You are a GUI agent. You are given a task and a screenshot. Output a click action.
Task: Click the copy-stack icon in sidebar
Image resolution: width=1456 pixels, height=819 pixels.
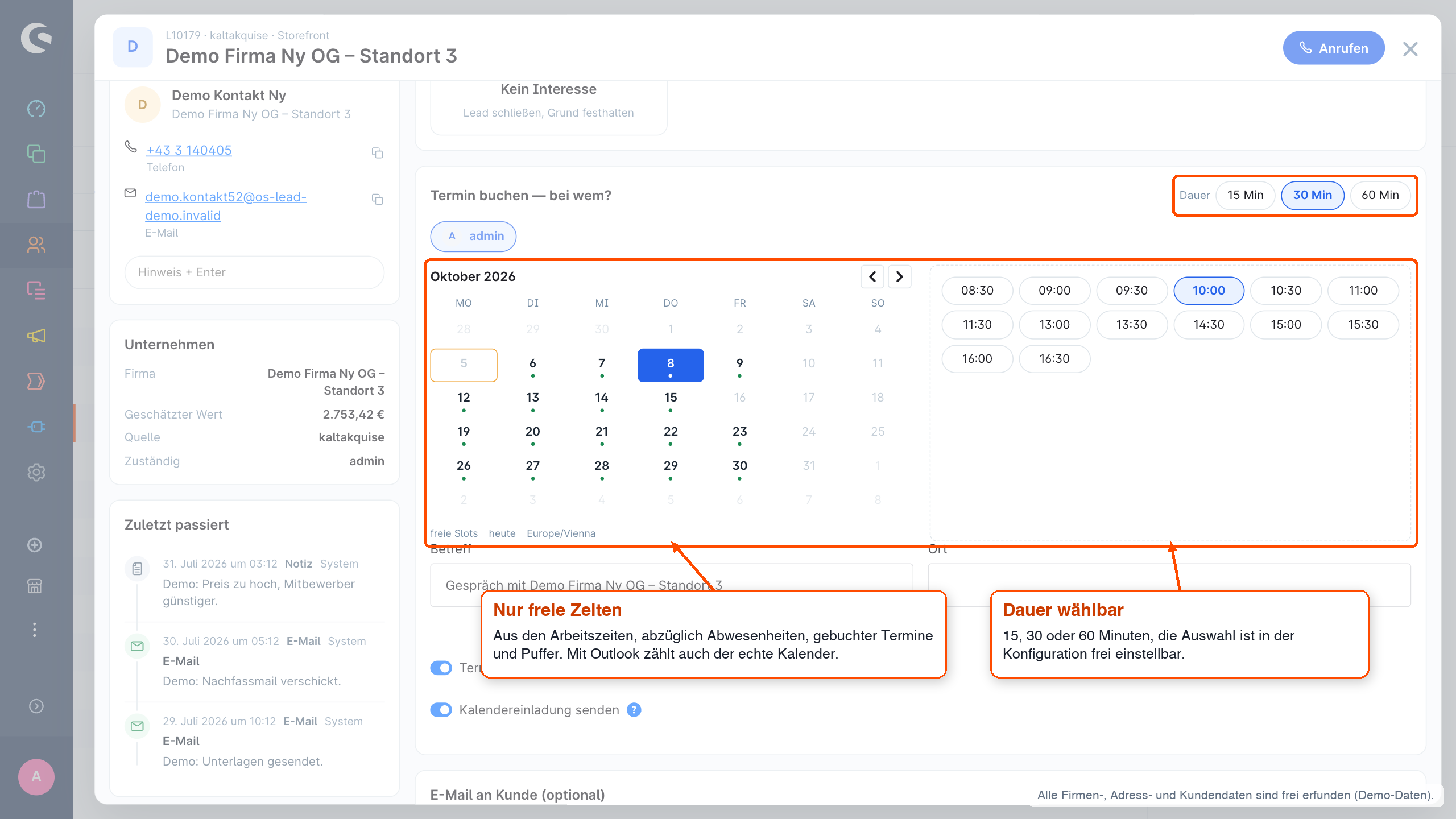click(36, 154)
